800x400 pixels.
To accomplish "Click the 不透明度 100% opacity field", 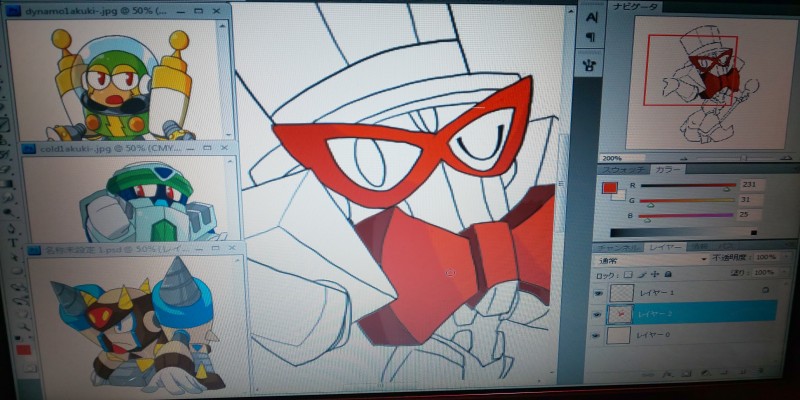I will (x=766, y=258).
